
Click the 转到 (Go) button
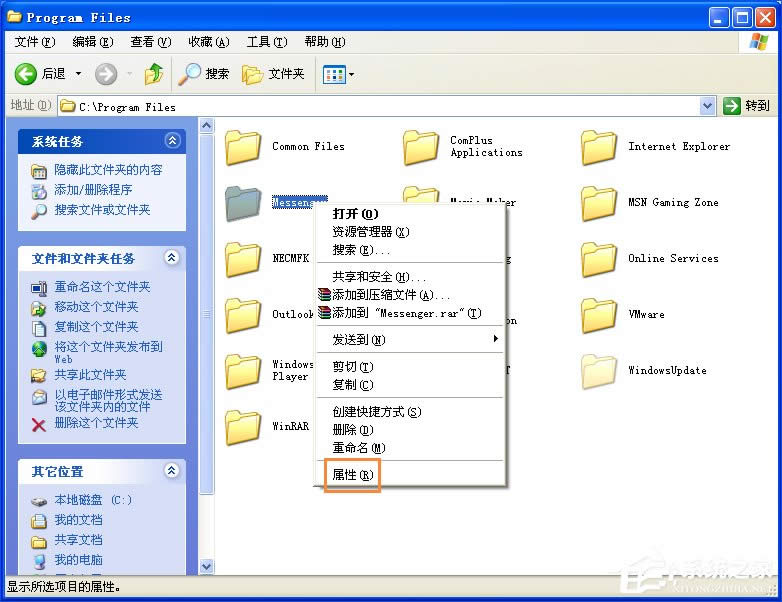(x=747, y=106)
